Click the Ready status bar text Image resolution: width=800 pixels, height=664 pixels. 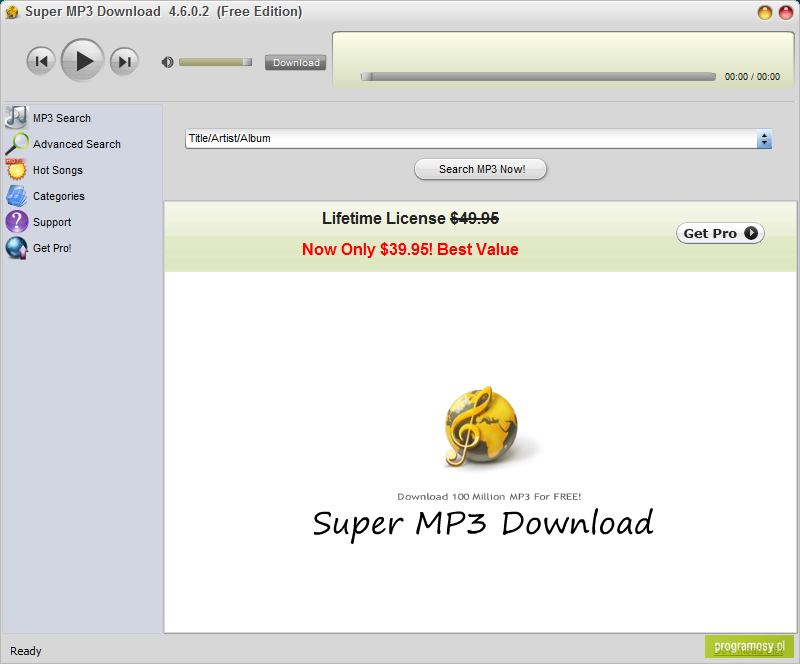[26, 651]
